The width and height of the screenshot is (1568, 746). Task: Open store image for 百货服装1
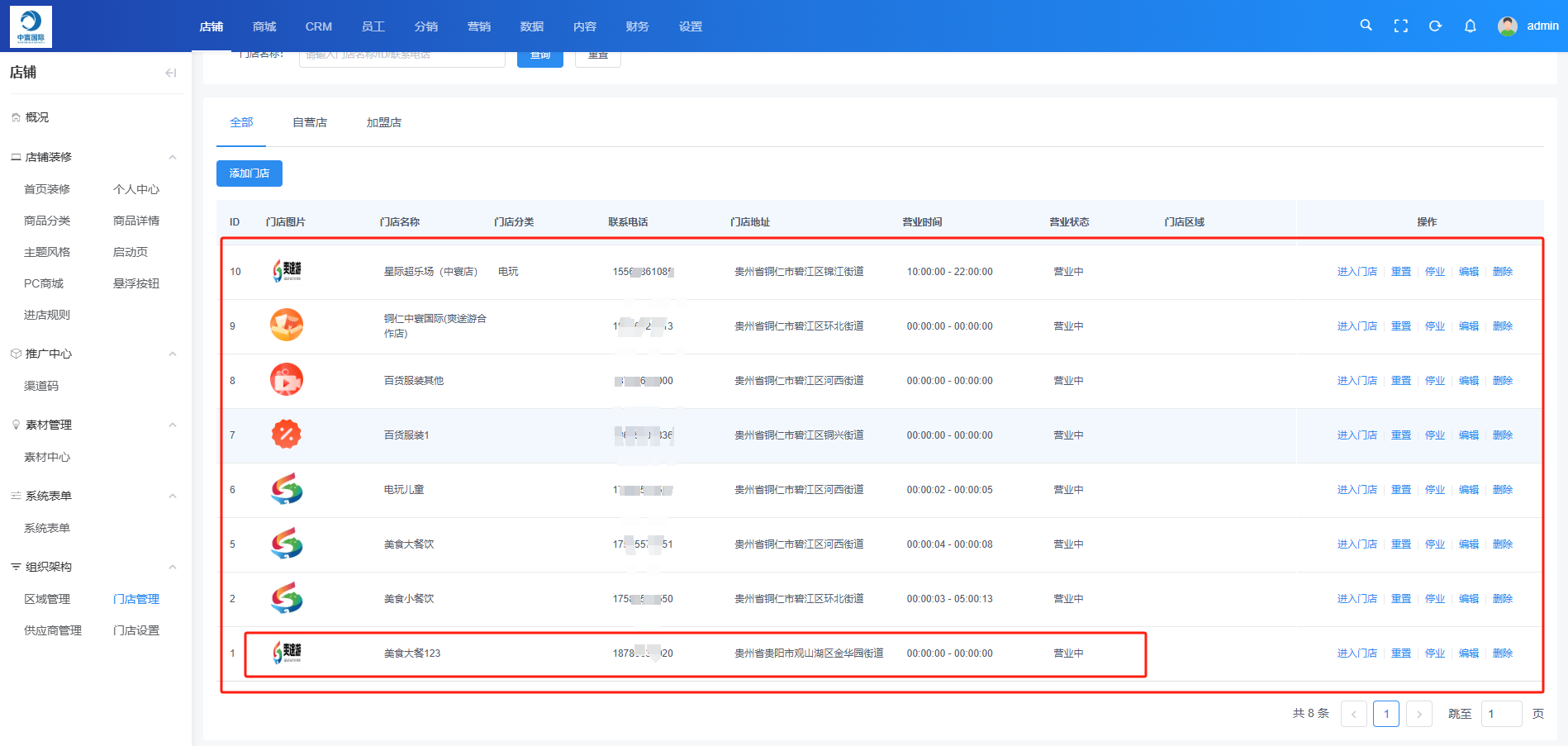[x=287, y=435]
